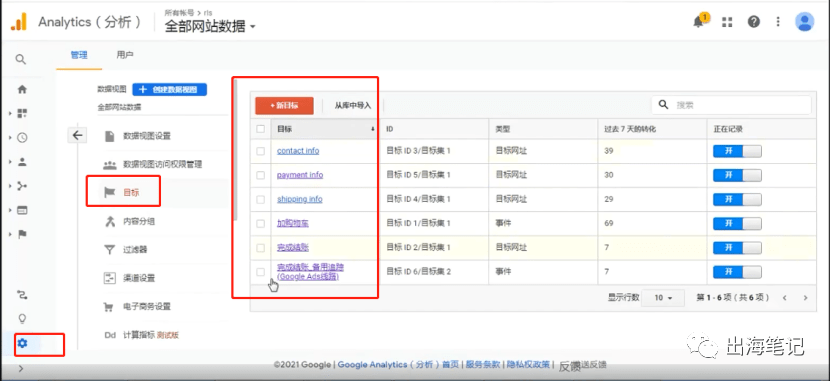Tick the select-all checkbox in table header
This screenshot has height=382, width=831.
pos(260,129)
